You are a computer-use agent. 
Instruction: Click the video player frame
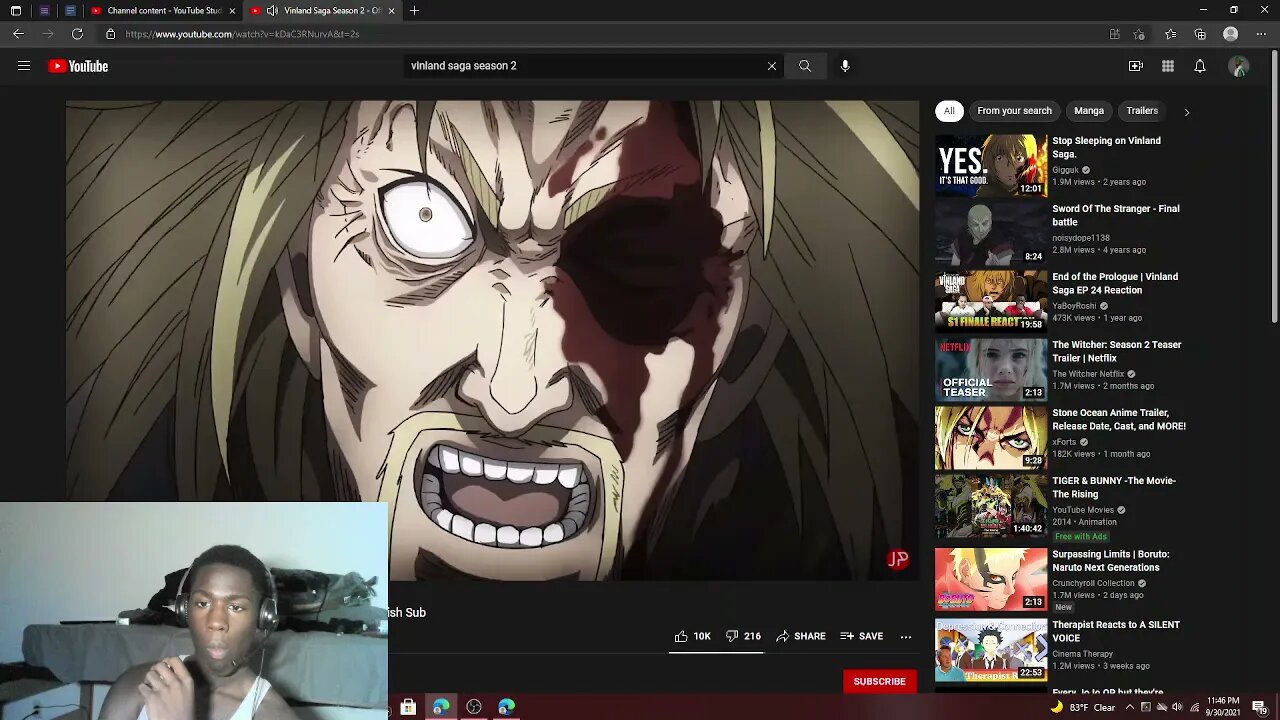click(492, 340)
